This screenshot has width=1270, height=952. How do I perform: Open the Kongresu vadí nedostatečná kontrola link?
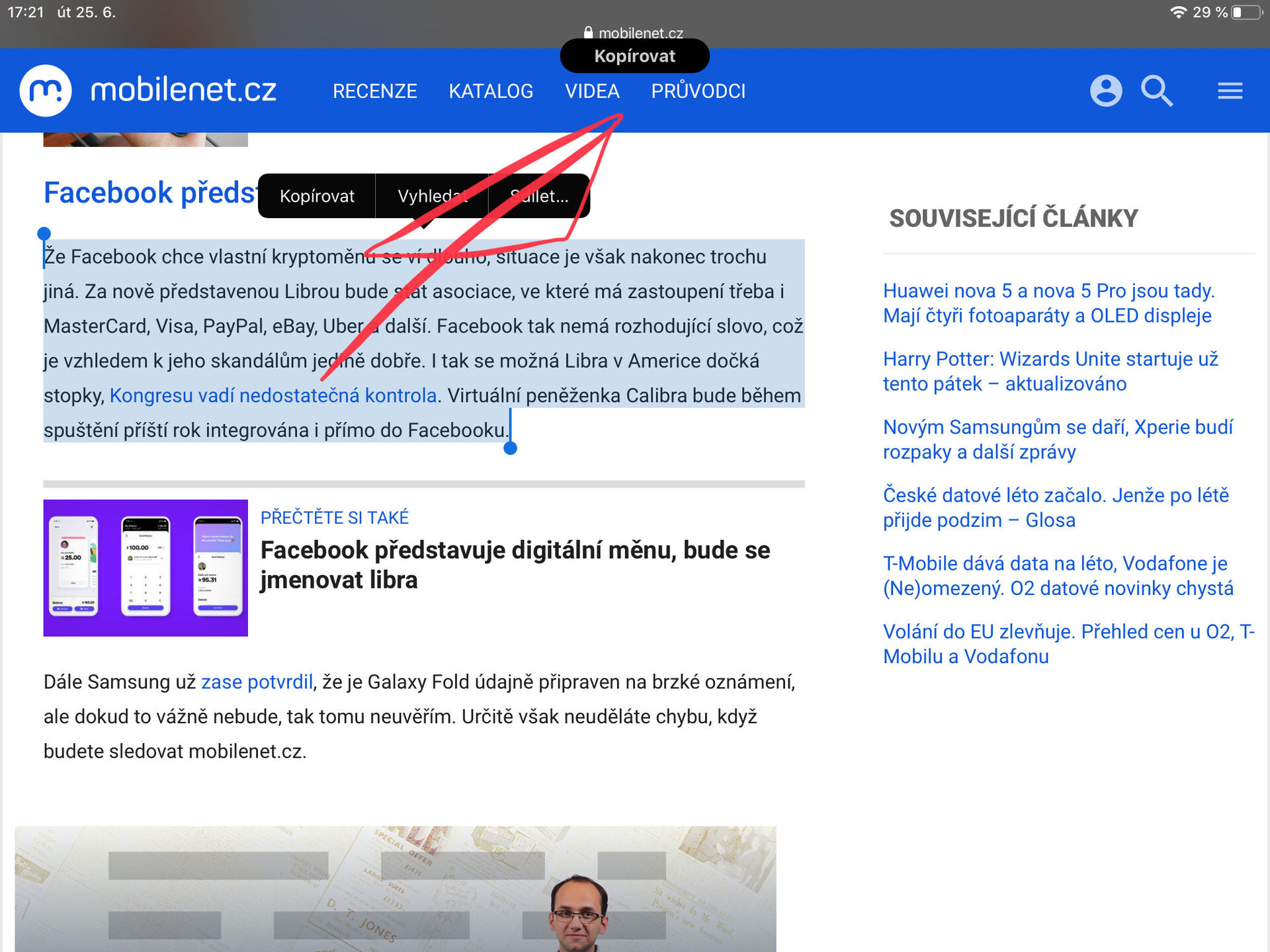(273, 395)
